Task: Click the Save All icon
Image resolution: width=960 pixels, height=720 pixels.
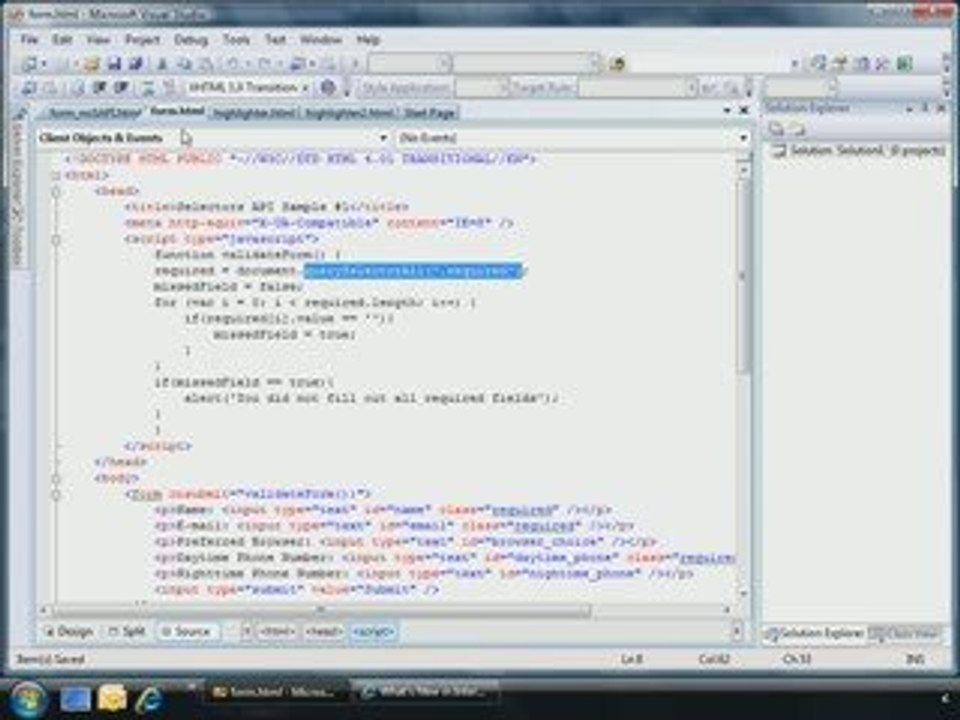Action: coord(135,63)
